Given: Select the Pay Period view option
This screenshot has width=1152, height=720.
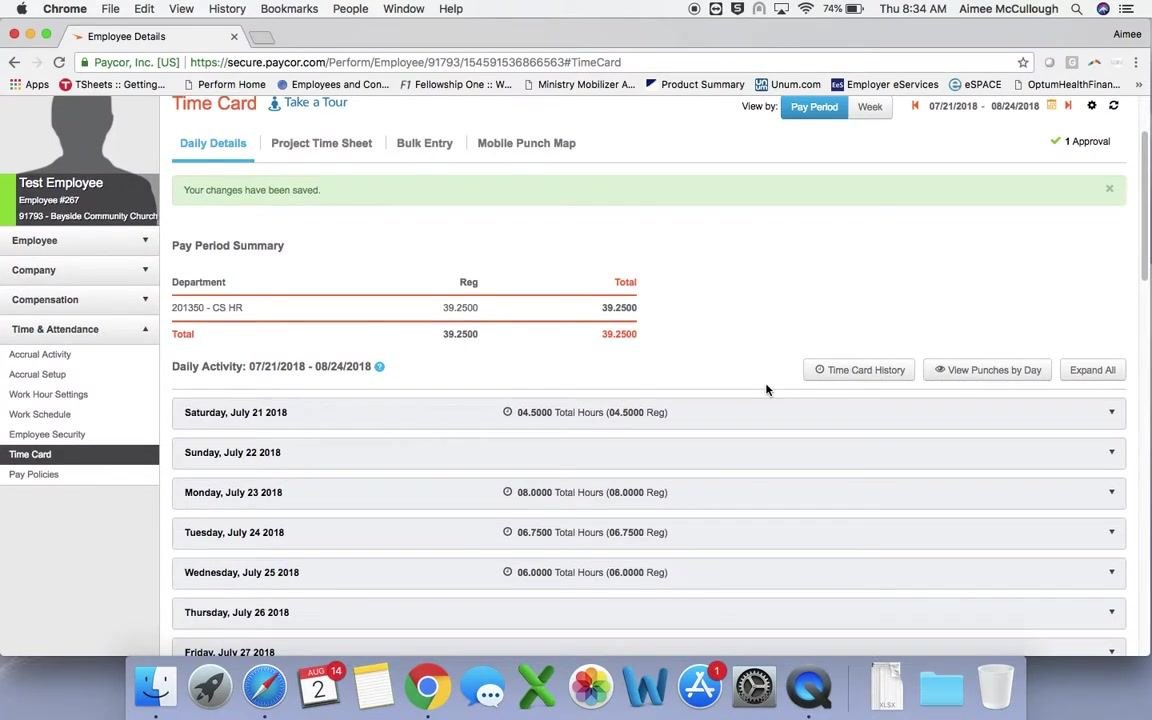Looking at the screenshot, I should click(814, 107).
